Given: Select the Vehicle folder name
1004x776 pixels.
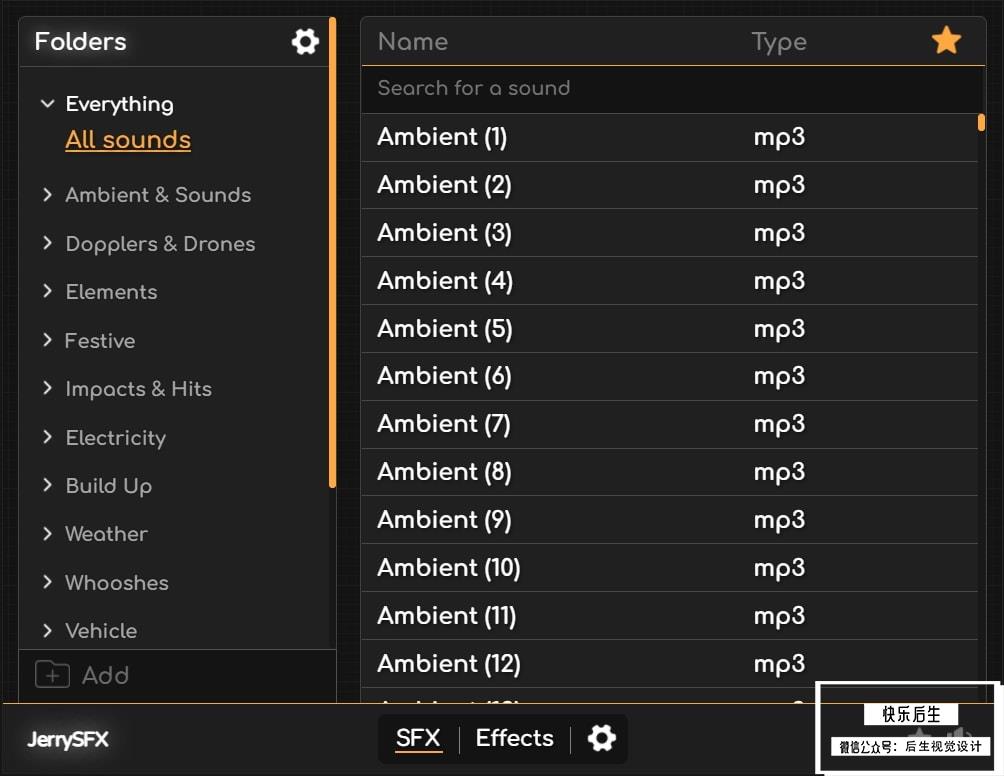Looking at the screenshot, I should click(101, 631).
